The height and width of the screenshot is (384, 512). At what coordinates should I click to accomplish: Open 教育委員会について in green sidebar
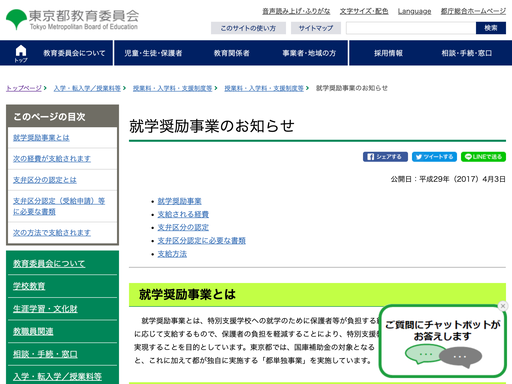(49, 264)
